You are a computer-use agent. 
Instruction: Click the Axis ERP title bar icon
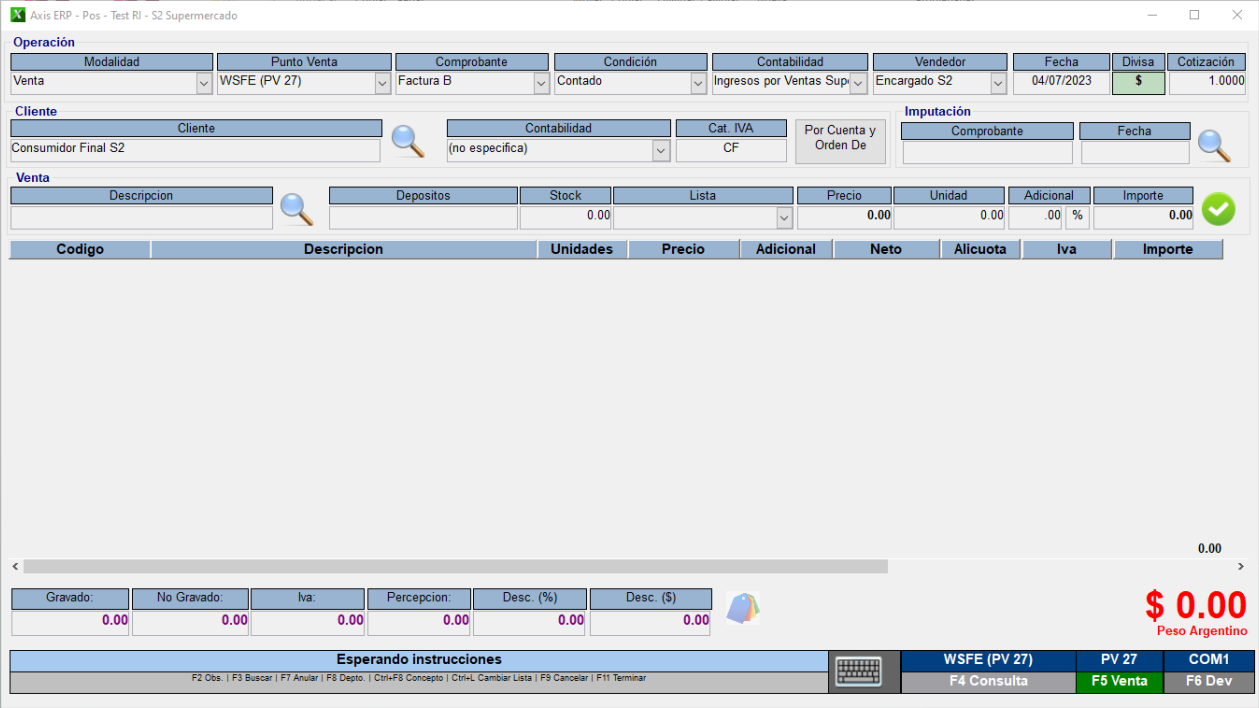click(x=17, y=15)
